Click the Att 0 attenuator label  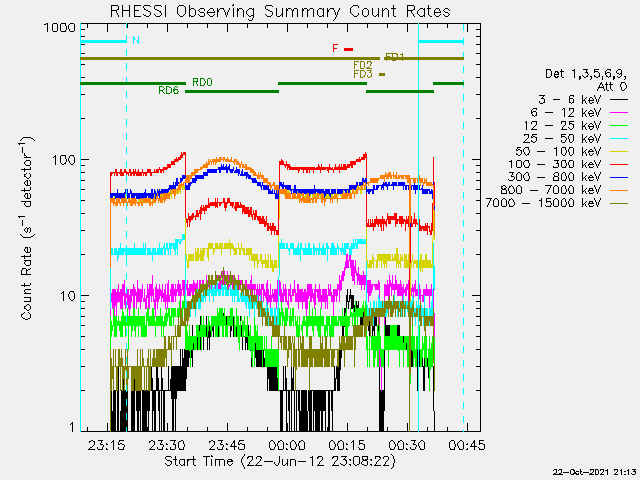click(612, 87)
